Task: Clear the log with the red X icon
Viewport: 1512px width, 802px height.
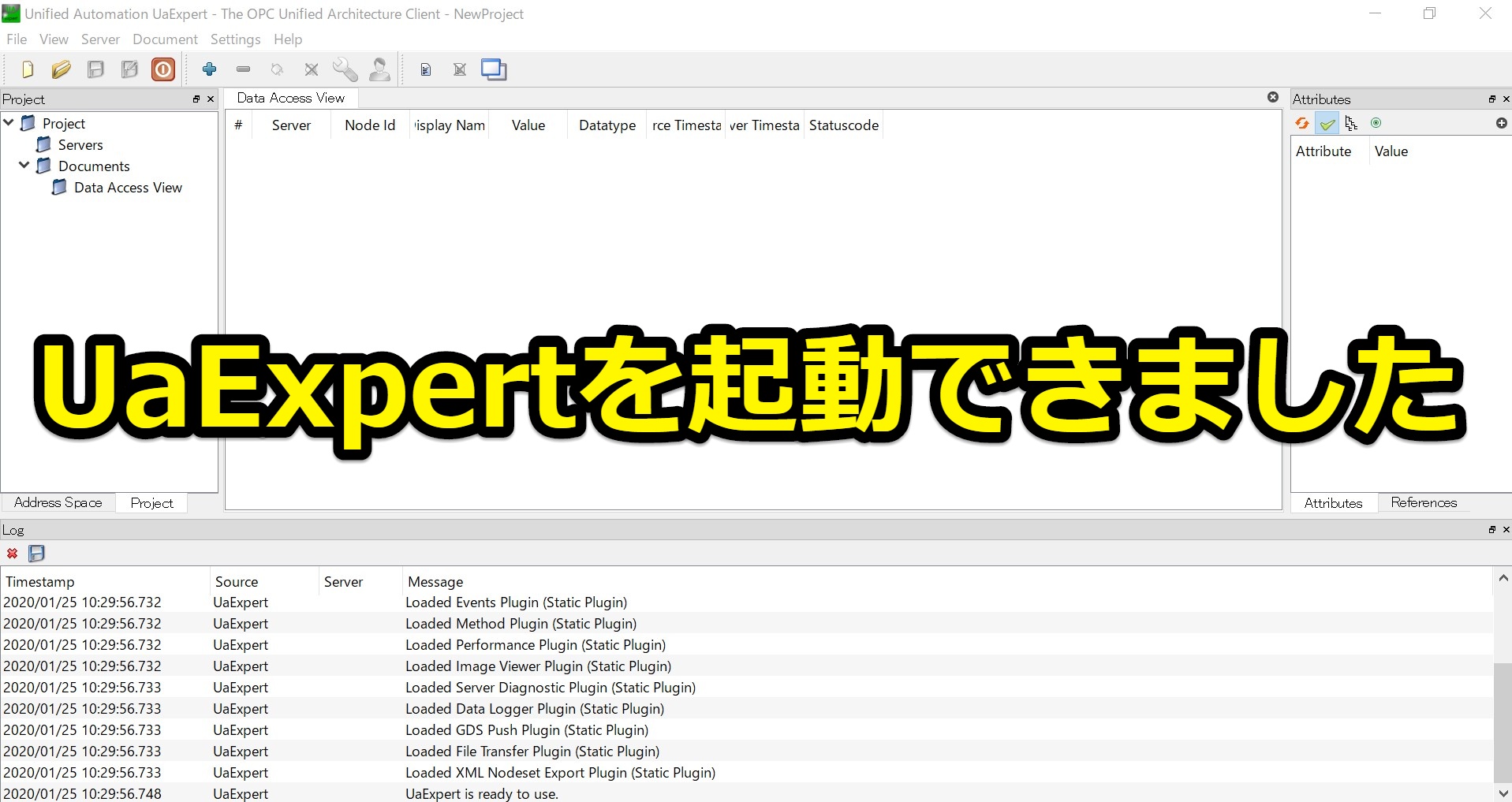Action: pyautogui.click(x=12, y=554)
